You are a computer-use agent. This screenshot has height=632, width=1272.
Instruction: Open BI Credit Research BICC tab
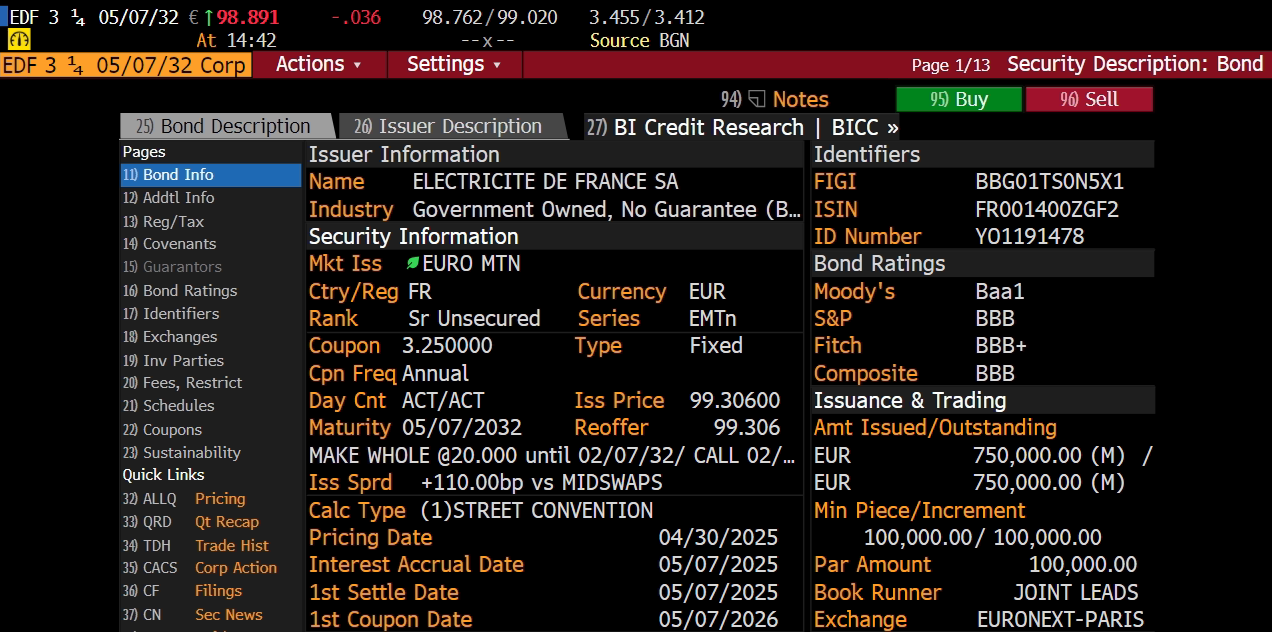click(742, 127)
